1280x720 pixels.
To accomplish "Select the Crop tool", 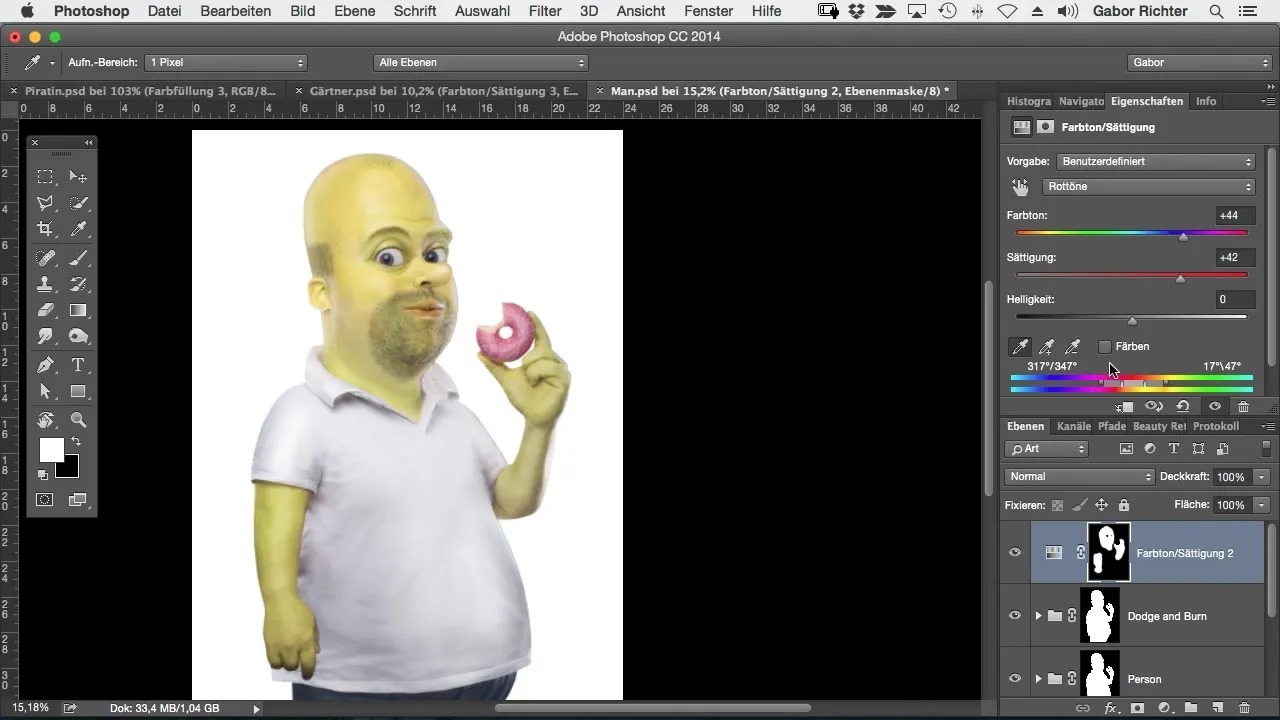I will 45,229.
